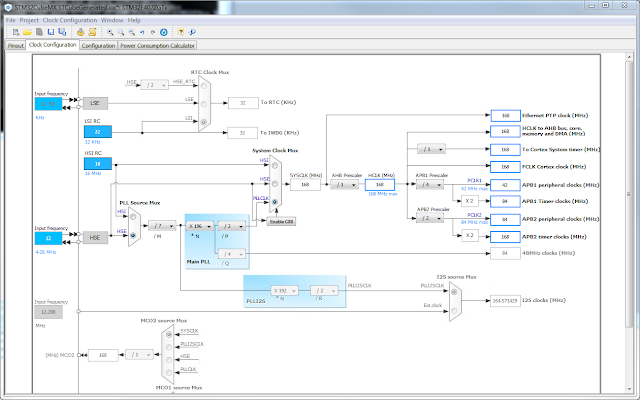Image resolution: width=640 pixels, height=400 pixels.
Task: Switch to the Configuration tab
Action: [x=98, y=45]
